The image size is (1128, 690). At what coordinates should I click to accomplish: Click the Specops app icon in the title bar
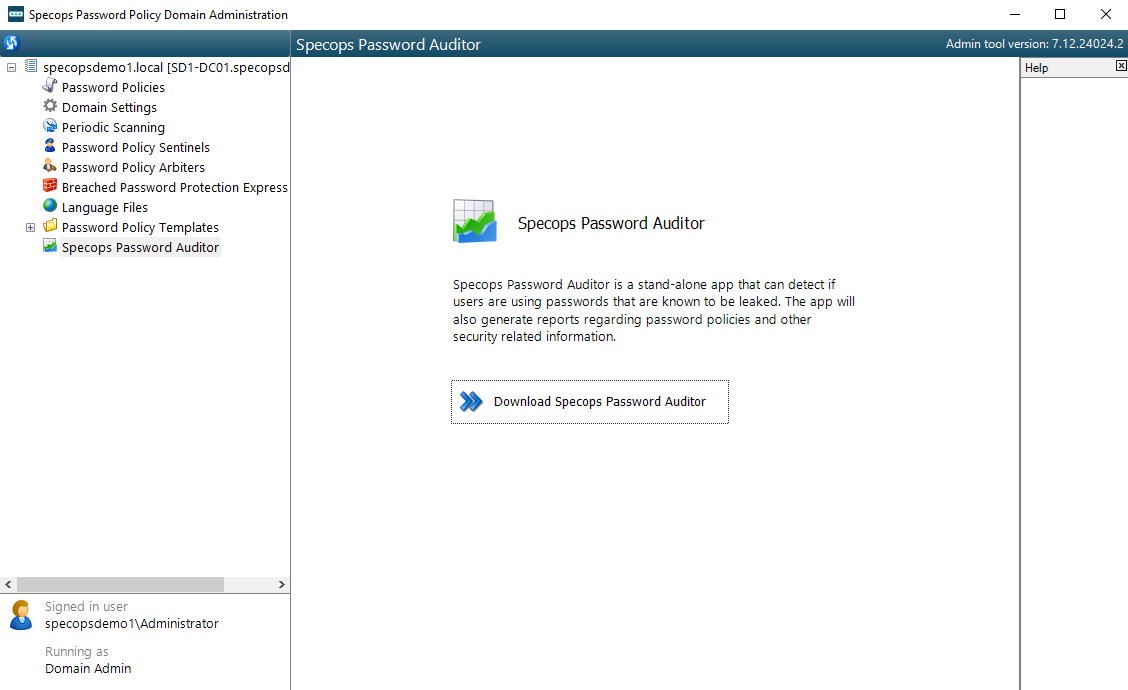15,14
